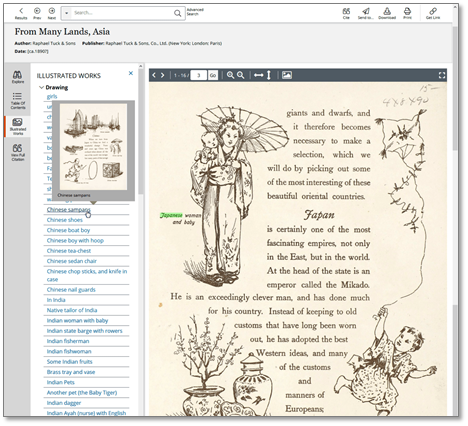Open Indian woman with baby link
Image resolution: width=468 pixels, height=426 pixels.
tap(77, 321)
